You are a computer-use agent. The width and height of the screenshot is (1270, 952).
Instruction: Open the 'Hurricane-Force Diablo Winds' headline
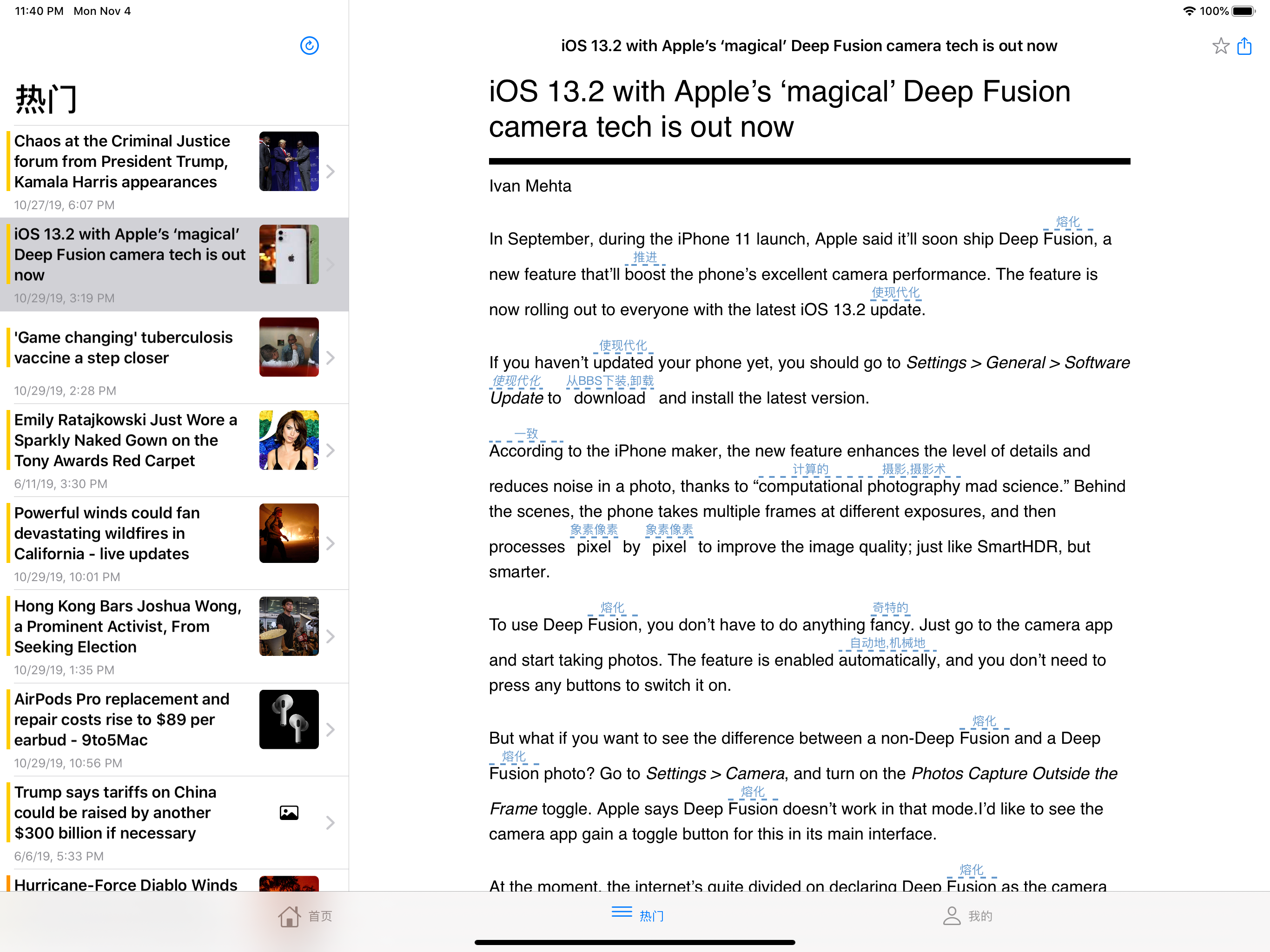coord(126,884)
